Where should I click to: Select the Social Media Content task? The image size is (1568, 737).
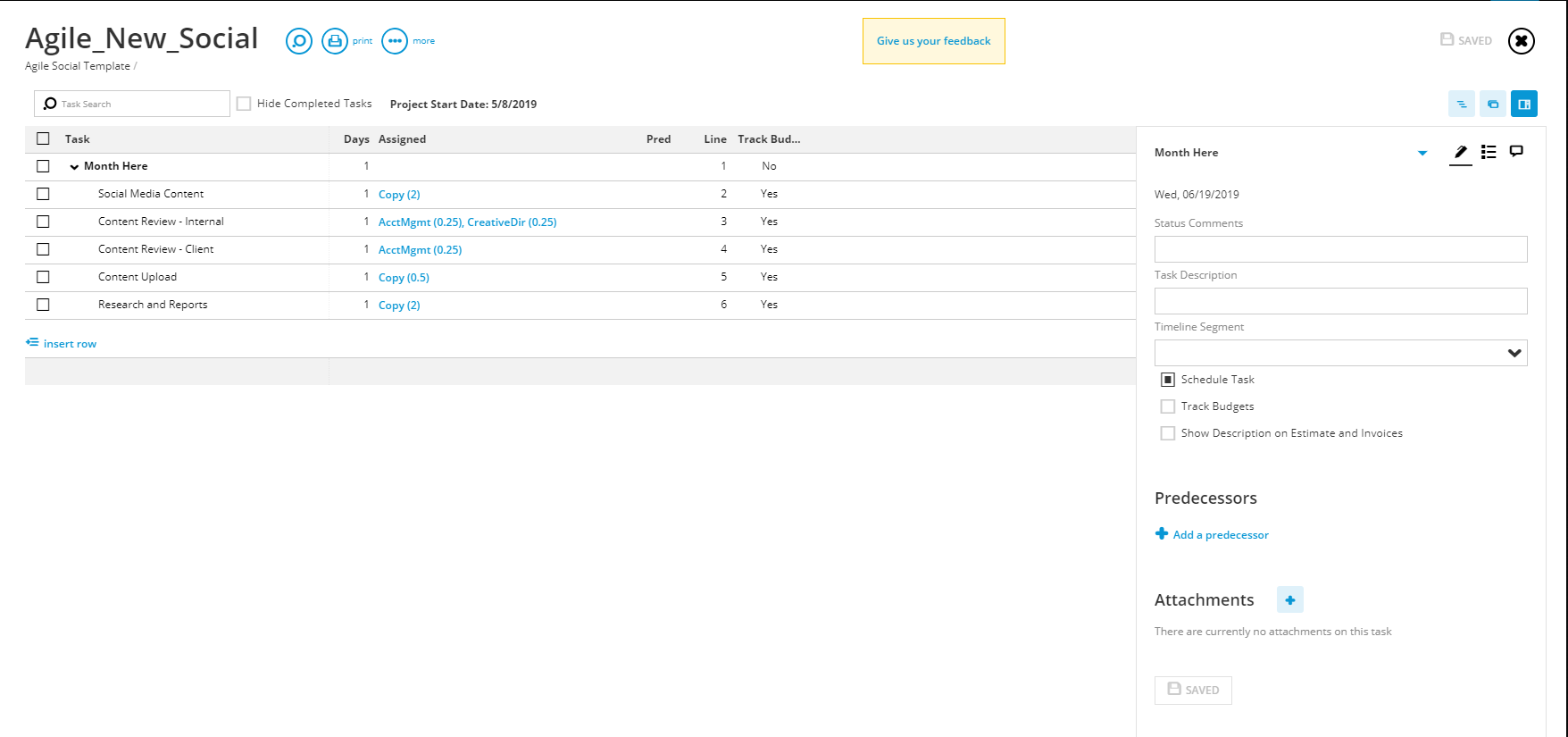pyautogui.click(x=151, y=194)
